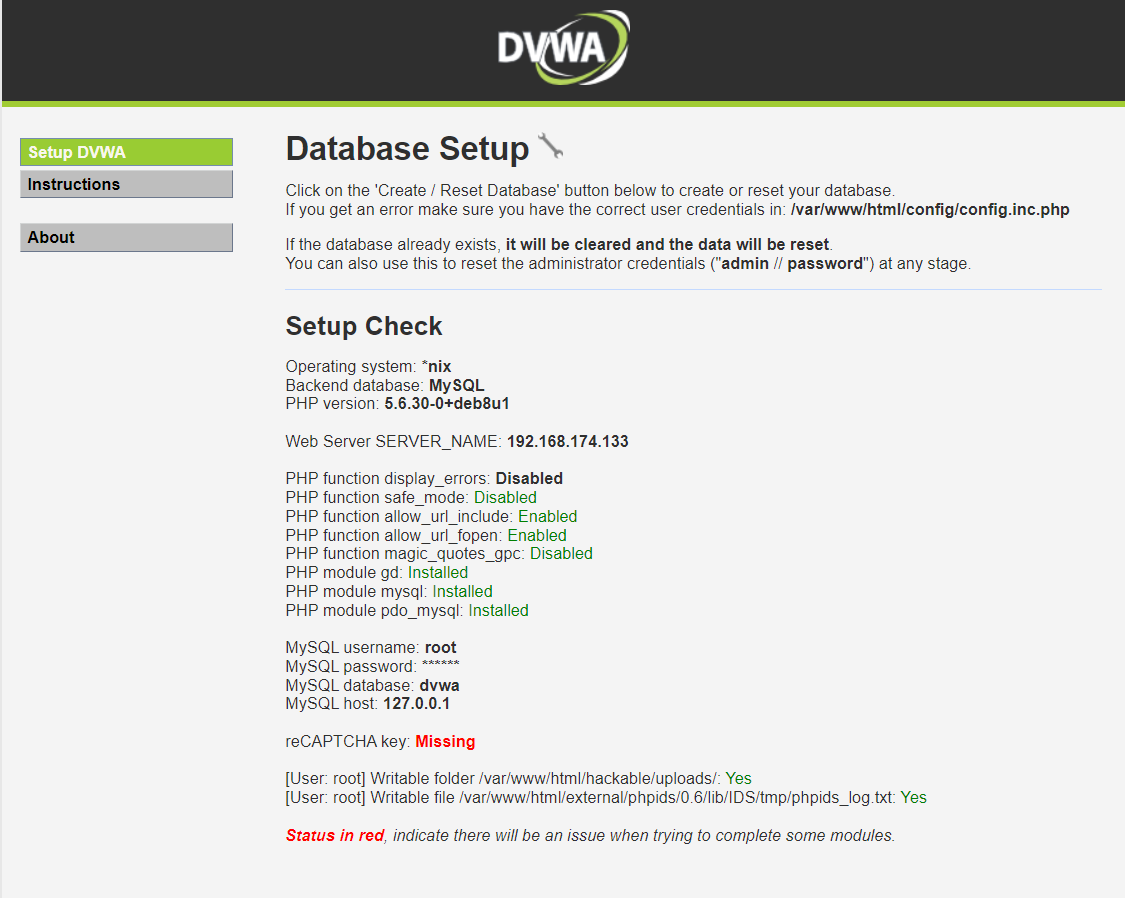Click the config path /var/www/html/config/config.inc.php

[x=930, y=209]
